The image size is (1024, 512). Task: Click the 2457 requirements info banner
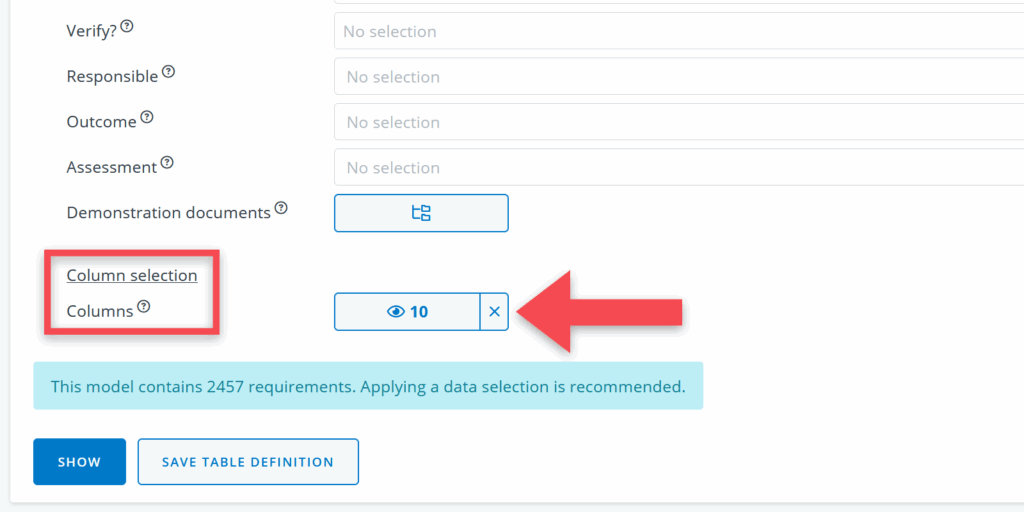(x=368, y=386)
